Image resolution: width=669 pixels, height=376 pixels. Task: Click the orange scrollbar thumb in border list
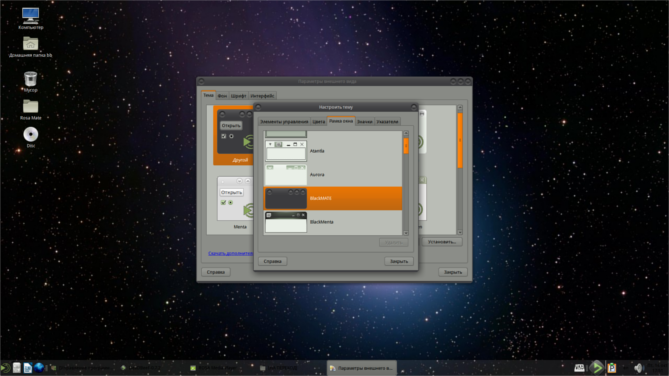point(406,146)
